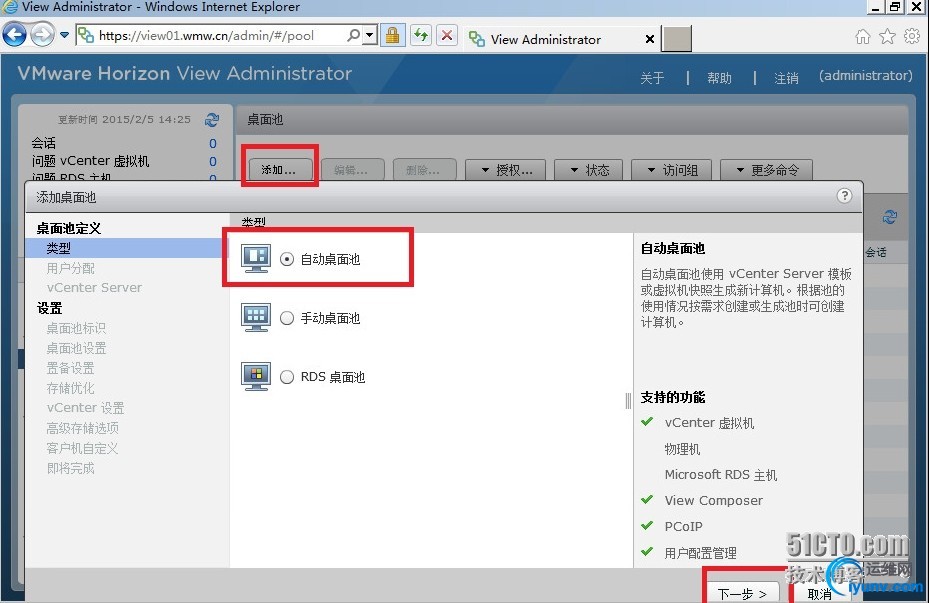
Task: Open the 访问组 dropdown button
Action: coord(672,171)
